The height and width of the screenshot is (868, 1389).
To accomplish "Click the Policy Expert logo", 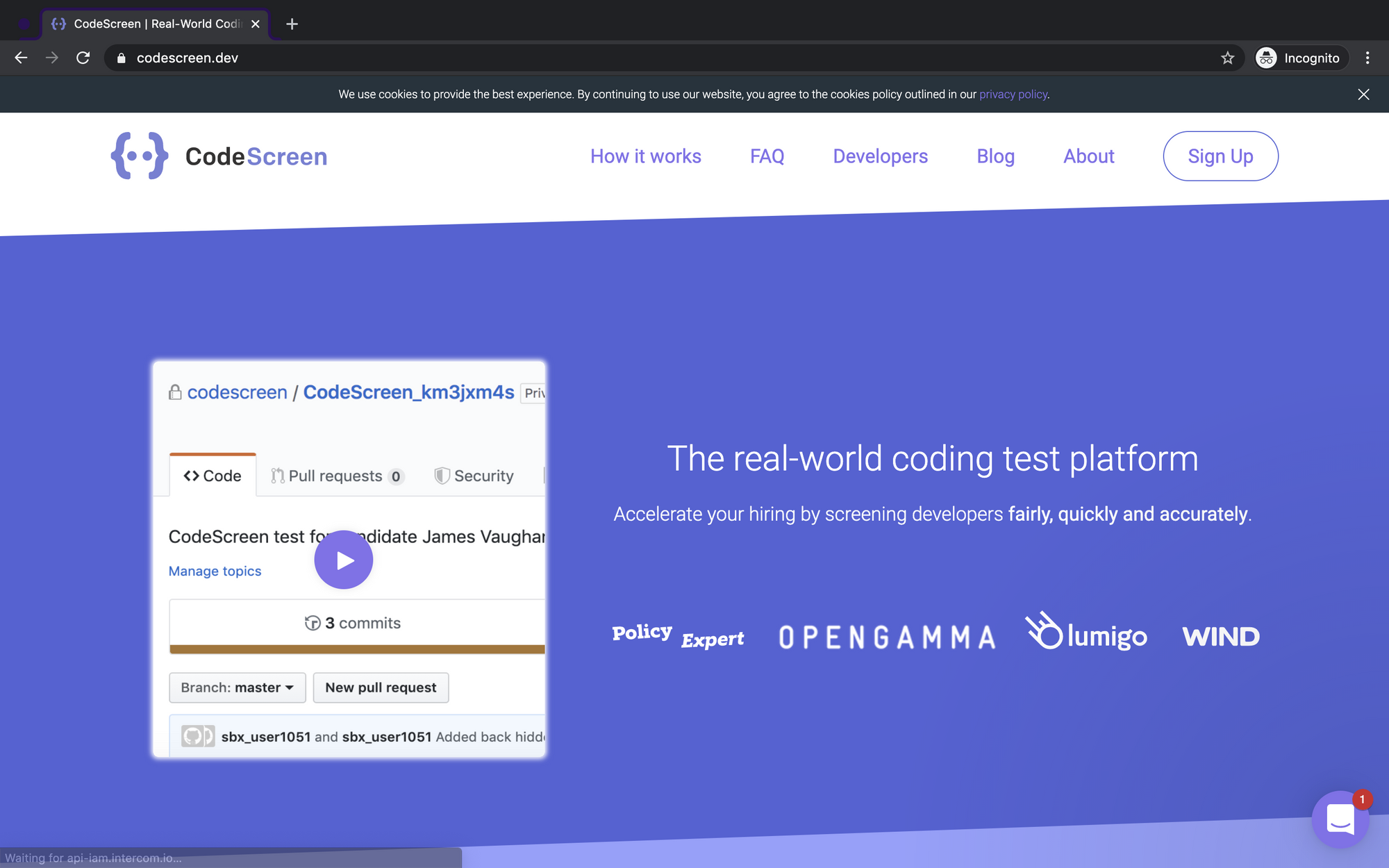I will point(678,635).
